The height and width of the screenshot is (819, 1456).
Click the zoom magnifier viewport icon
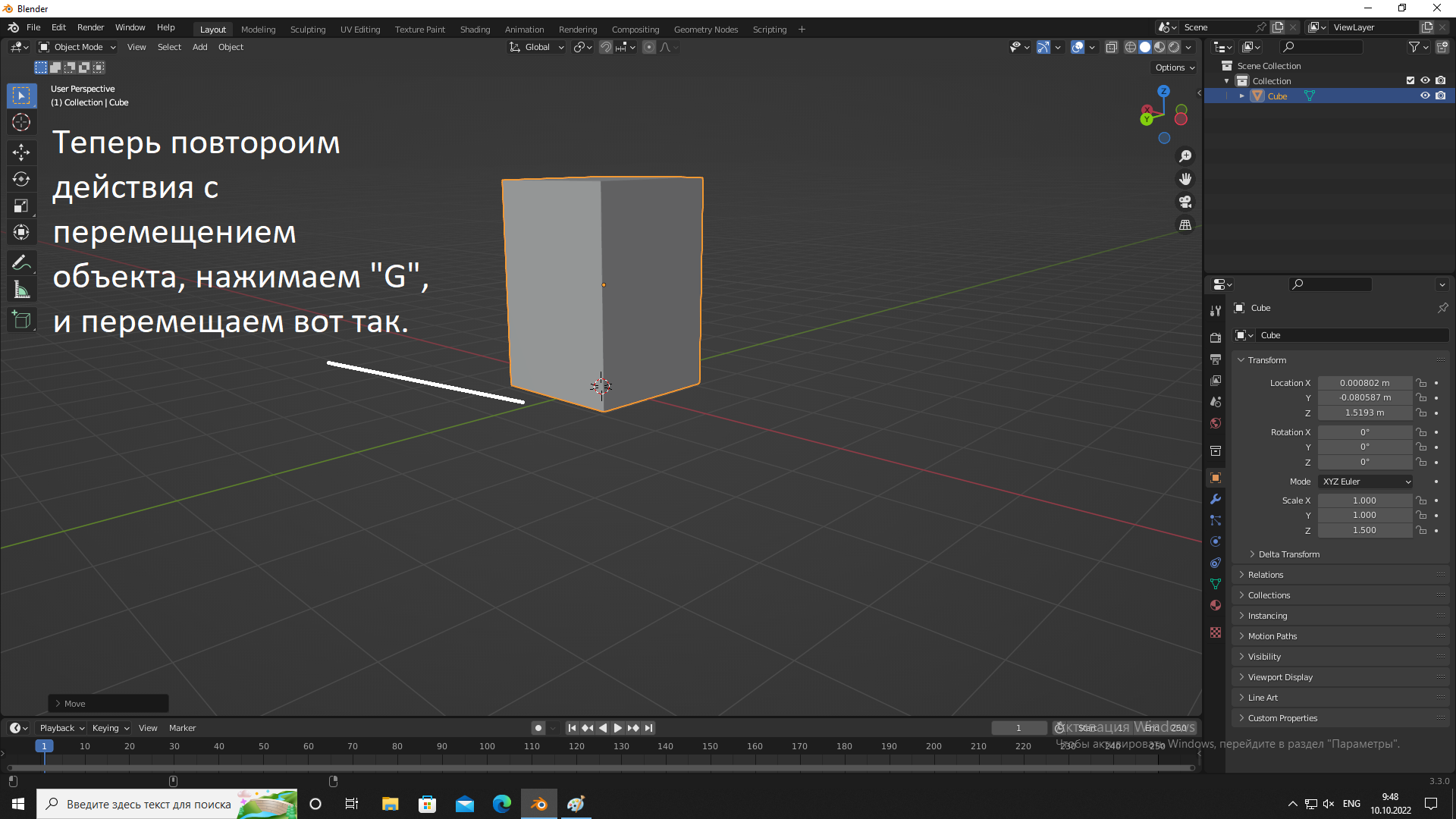coord(1185,156)
